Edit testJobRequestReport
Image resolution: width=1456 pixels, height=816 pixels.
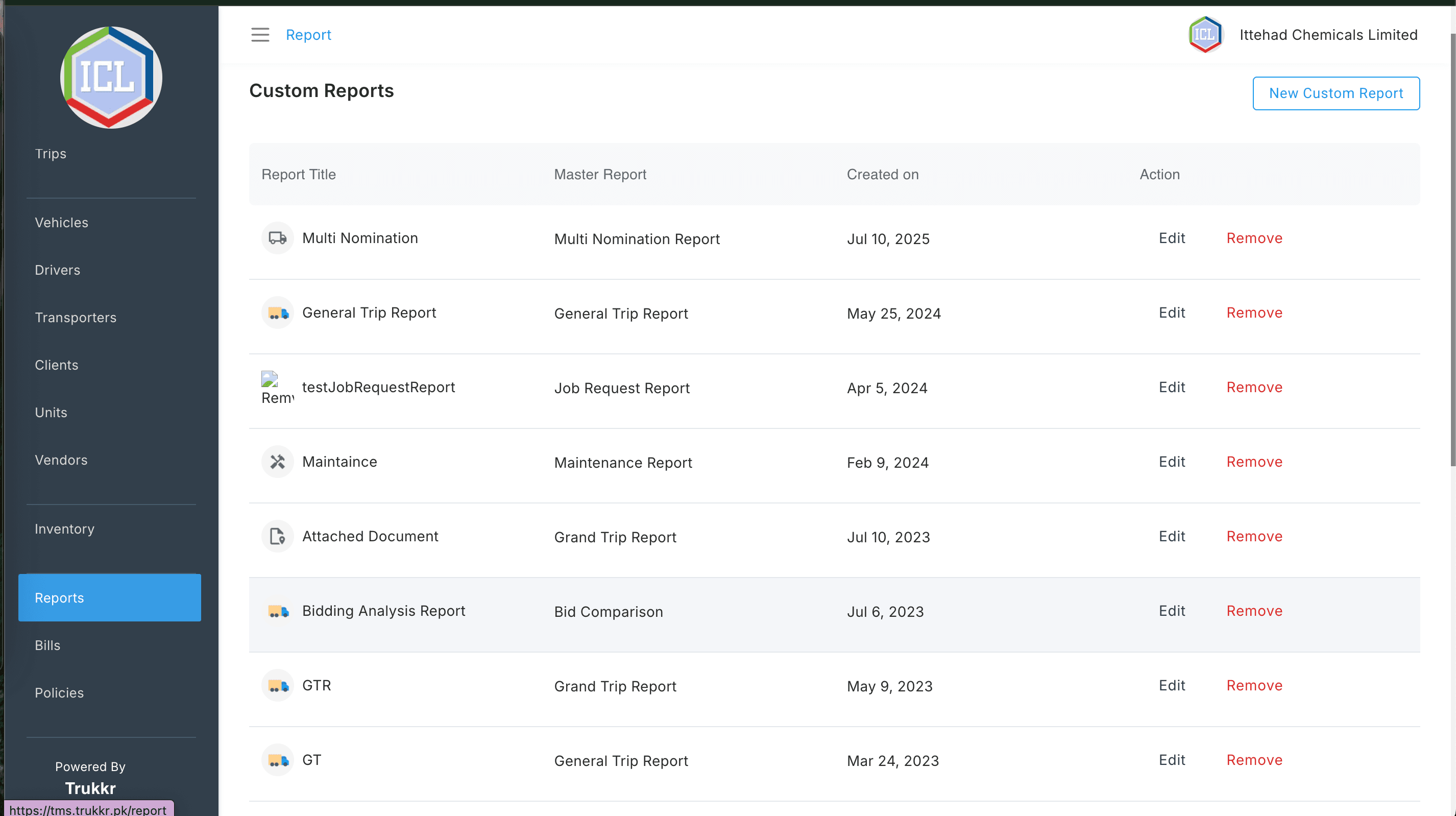[1172, 388]
